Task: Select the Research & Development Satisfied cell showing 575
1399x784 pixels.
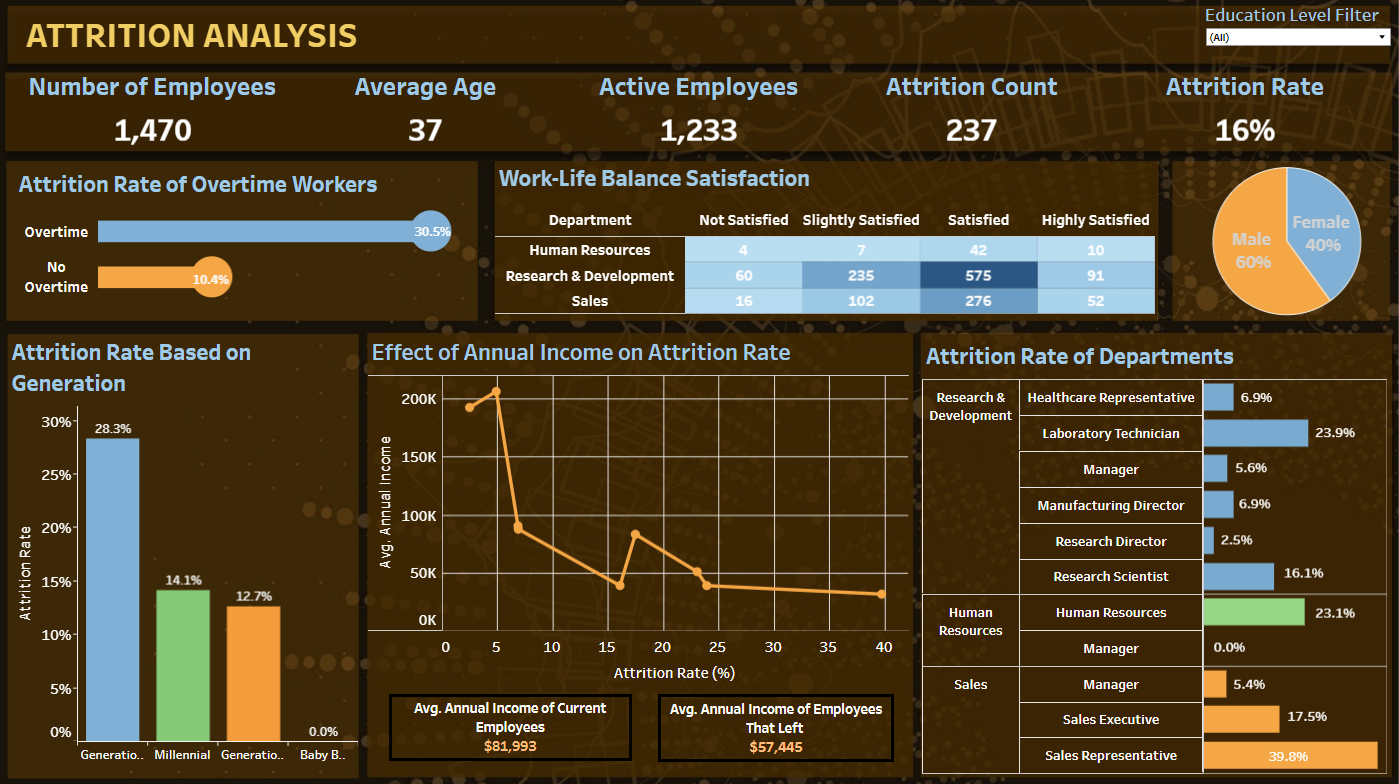Action: click(x=978, y=275)
